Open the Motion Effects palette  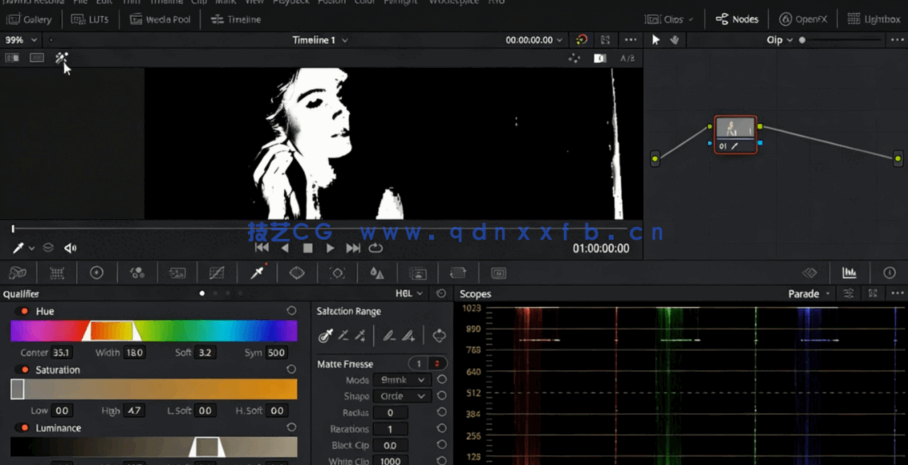(x=177, y=273)
